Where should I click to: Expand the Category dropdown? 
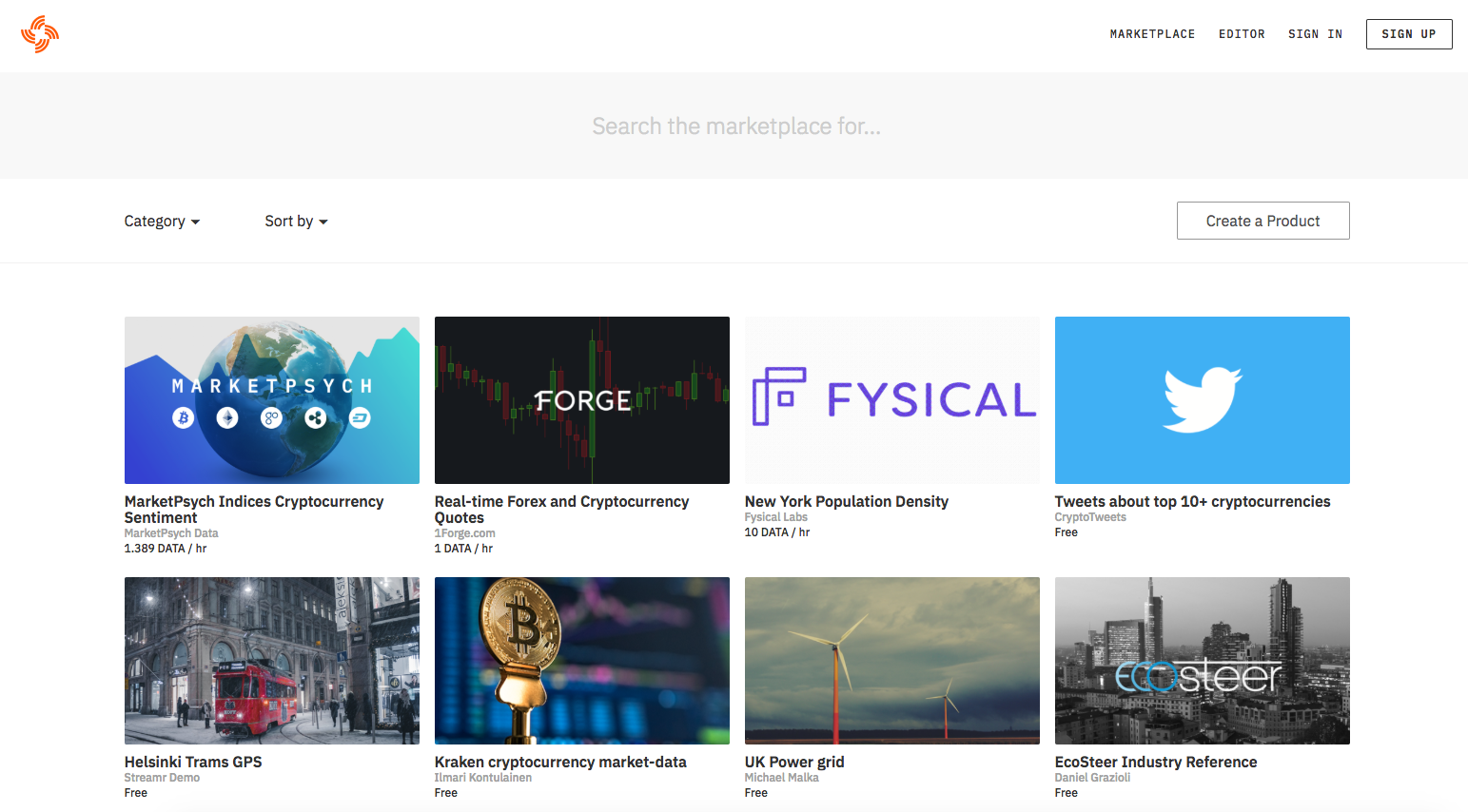(x=162, y=221)
